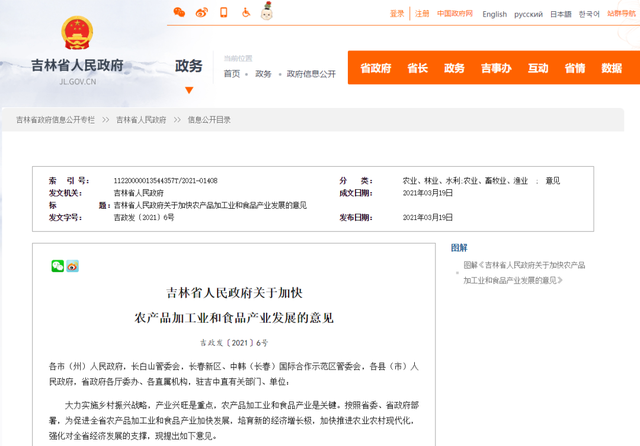Select the 成文日期 value 2021年03月19日

click(x=428, y=193)
